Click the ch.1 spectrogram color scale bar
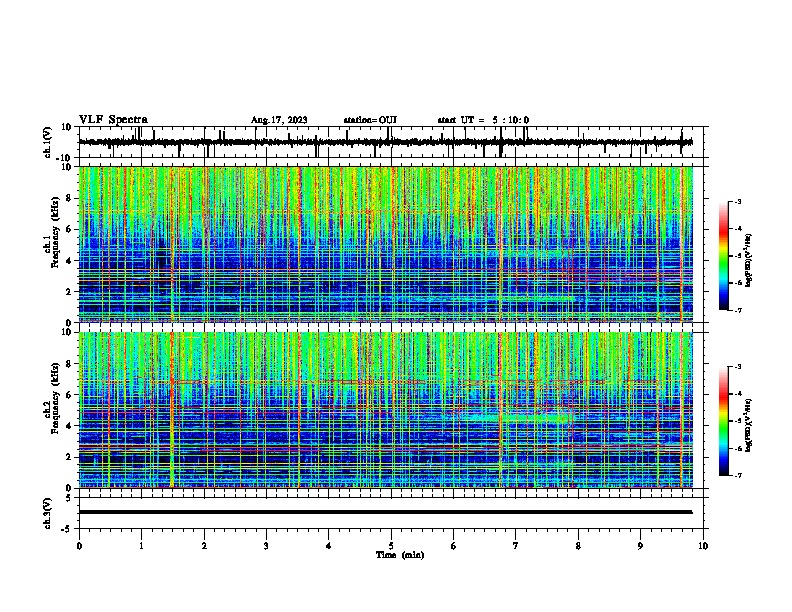Image resolution: width=792 pixels, height=612 pixels. tap(723, 256)
